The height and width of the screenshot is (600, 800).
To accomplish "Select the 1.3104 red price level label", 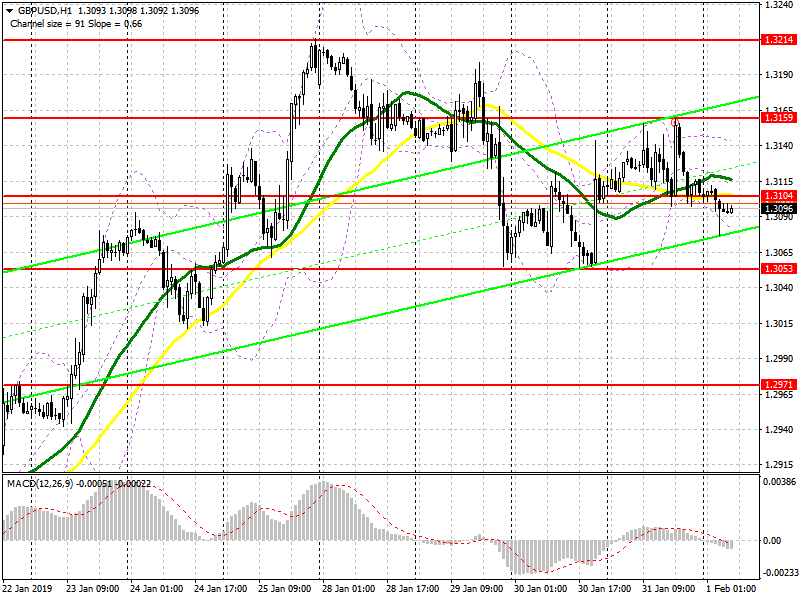I will [778, 196].
